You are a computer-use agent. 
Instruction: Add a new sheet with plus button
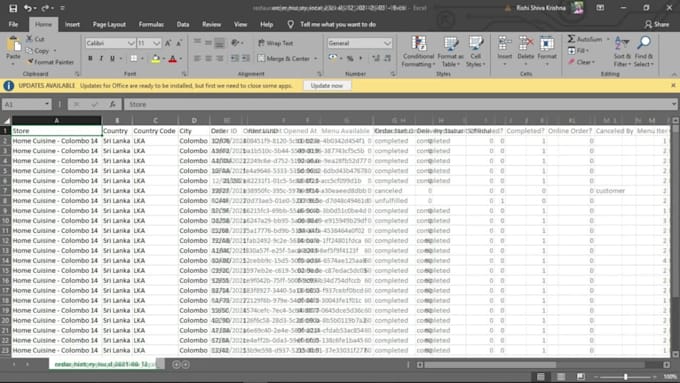176,364
